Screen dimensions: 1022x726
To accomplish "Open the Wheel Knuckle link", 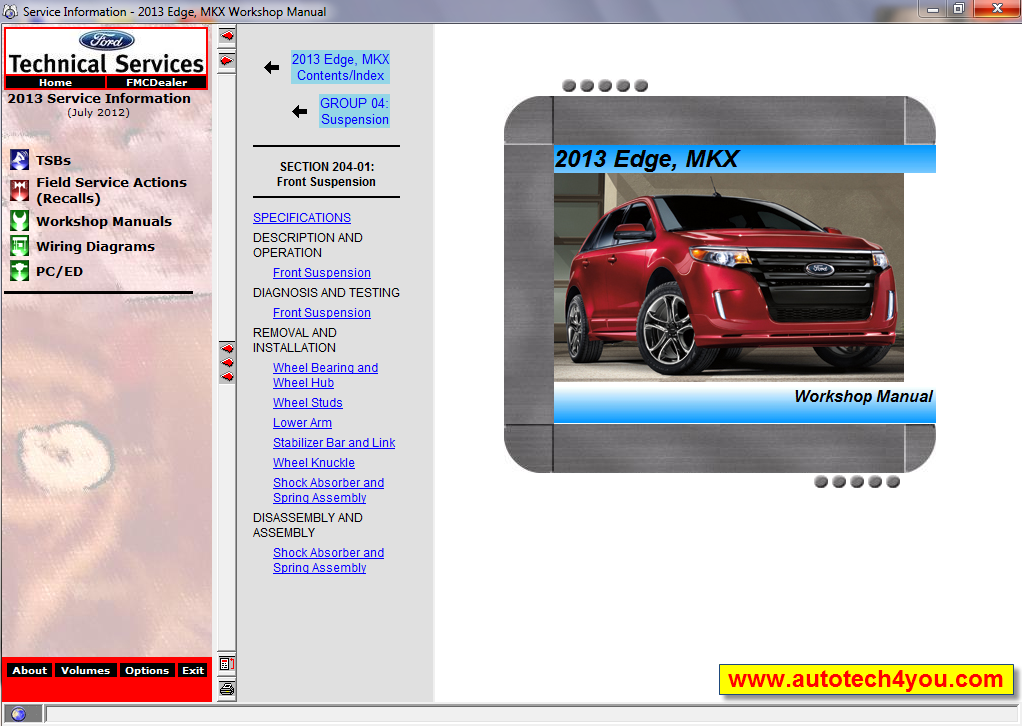I will 314,463.
